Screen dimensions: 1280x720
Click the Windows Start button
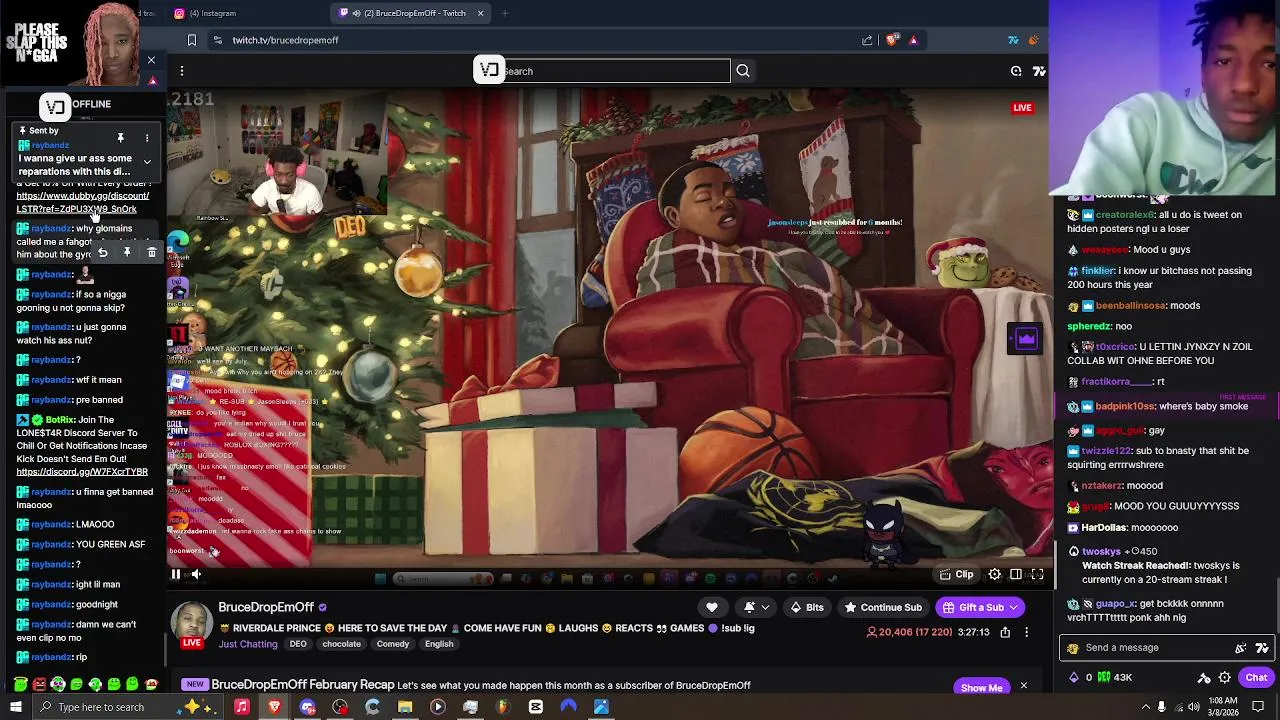[15, 707]
